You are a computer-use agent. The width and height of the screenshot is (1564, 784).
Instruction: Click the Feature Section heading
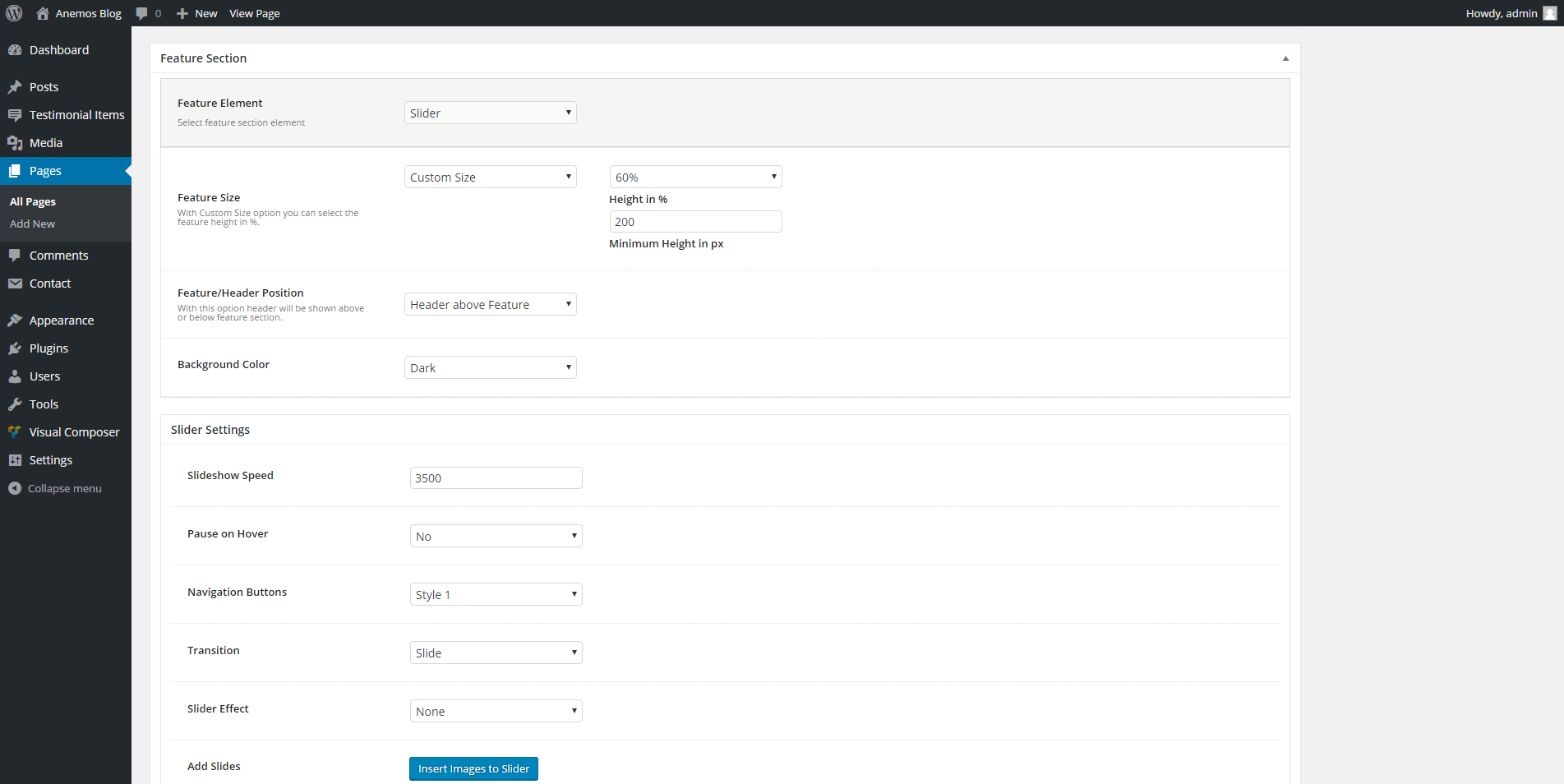(203, 58)
